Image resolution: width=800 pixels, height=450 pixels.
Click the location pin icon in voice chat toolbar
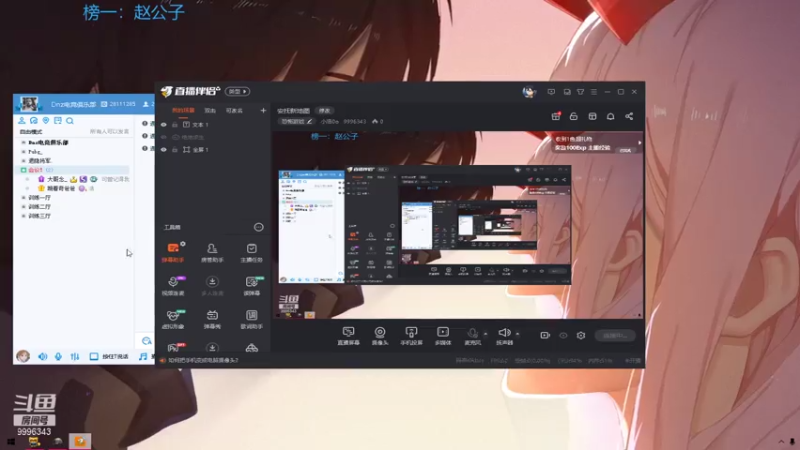tap(46, 121)
